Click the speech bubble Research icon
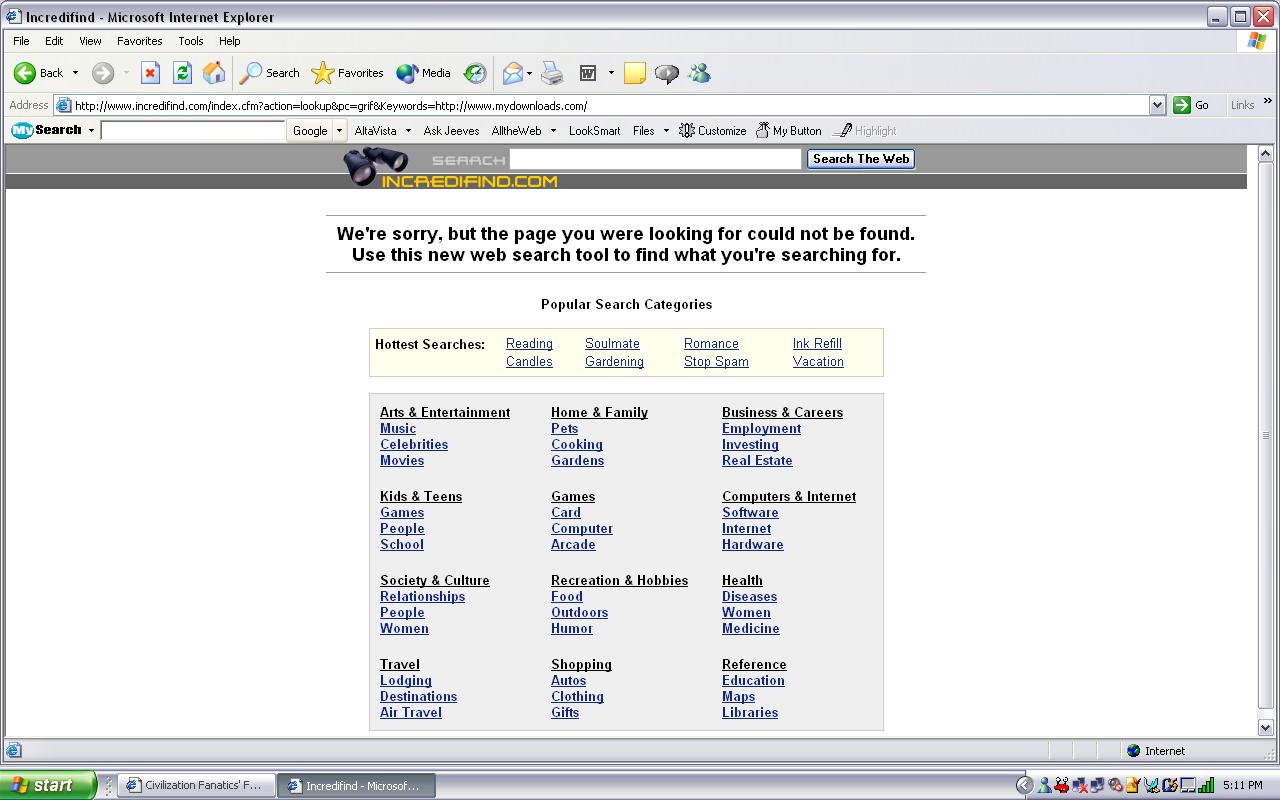Viewport: 1280px width, 800px height. (666, 73)
